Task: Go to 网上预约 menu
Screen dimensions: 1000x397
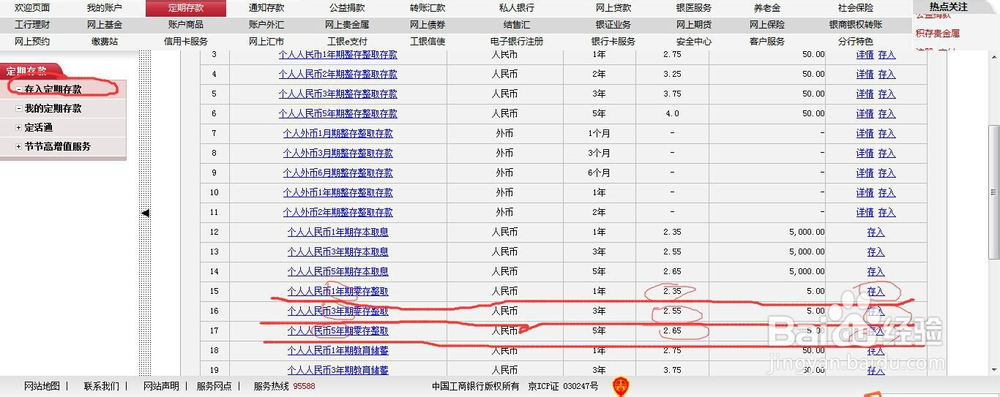Action: (x=32, y=41)
